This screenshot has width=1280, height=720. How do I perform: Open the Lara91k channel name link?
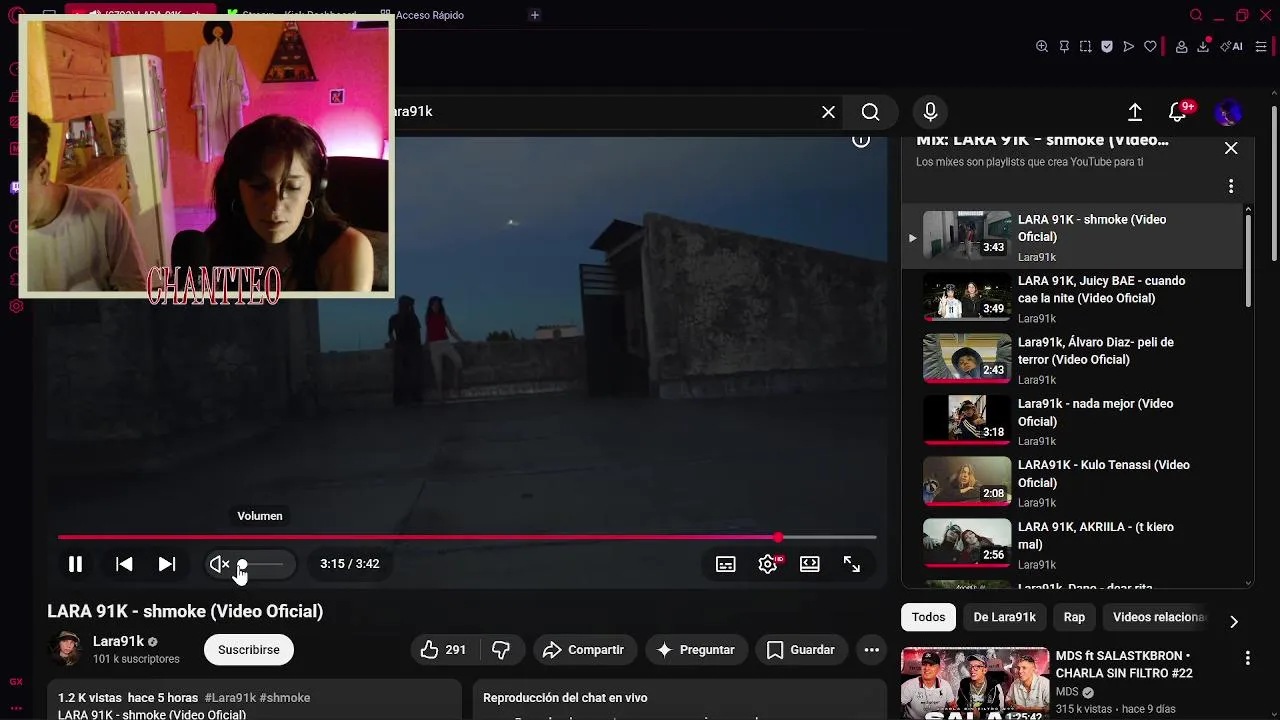118,641
